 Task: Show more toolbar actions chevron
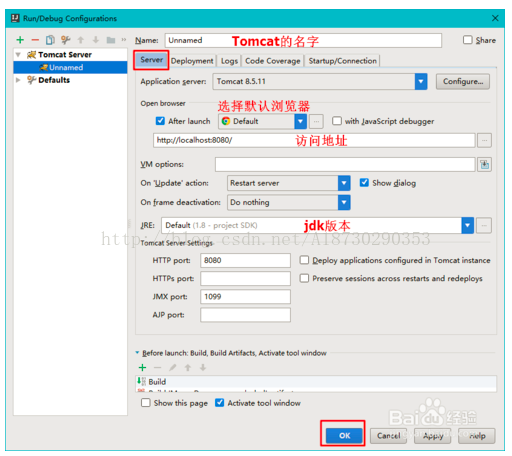[124, 40]
